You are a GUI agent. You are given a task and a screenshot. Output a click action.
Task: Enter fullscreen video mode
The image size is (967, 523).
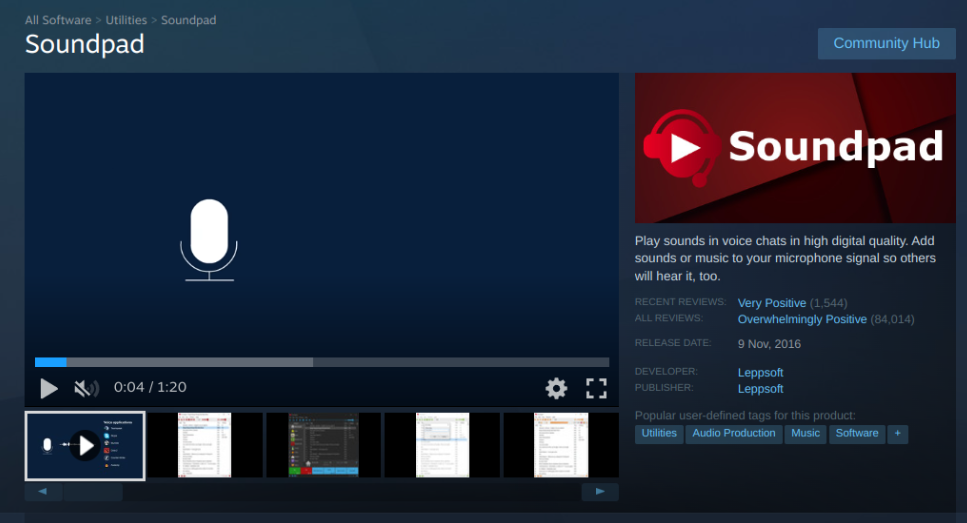pos(596,388)
